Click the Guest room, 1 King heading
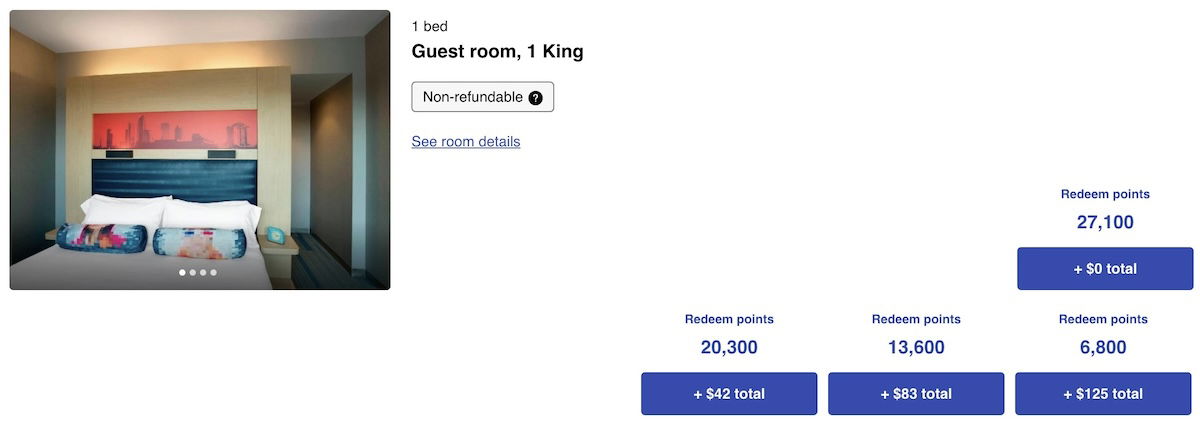Screen dimensions: 1200x422 point(497,52)
